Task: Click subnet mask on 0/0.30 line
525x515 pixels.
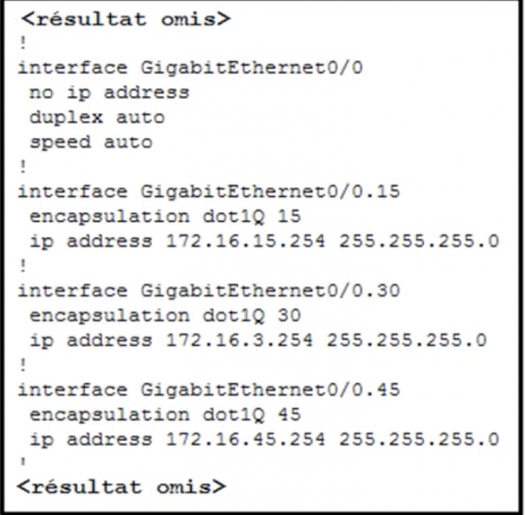Action: coord(406,340)
